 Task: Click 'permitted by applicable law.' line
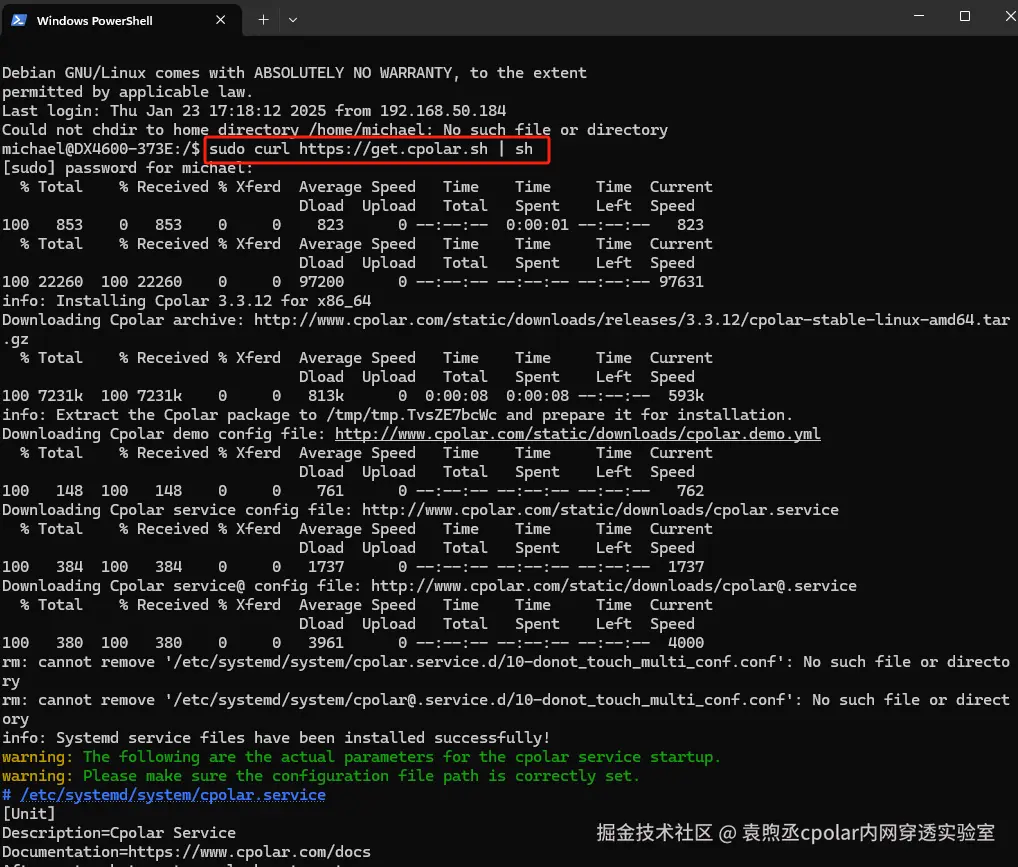127,92
